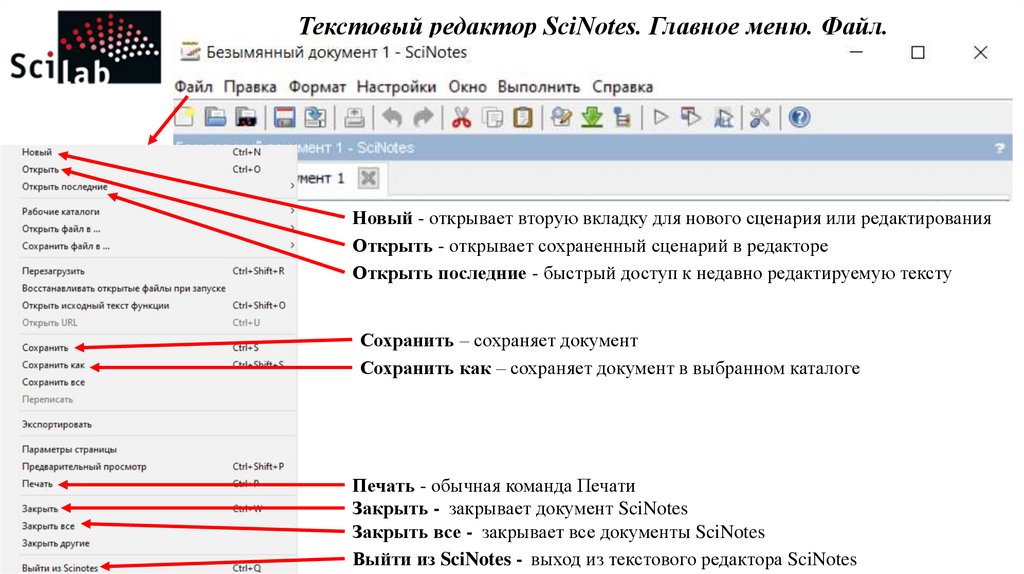Open the Окно menu

(468, 87)
